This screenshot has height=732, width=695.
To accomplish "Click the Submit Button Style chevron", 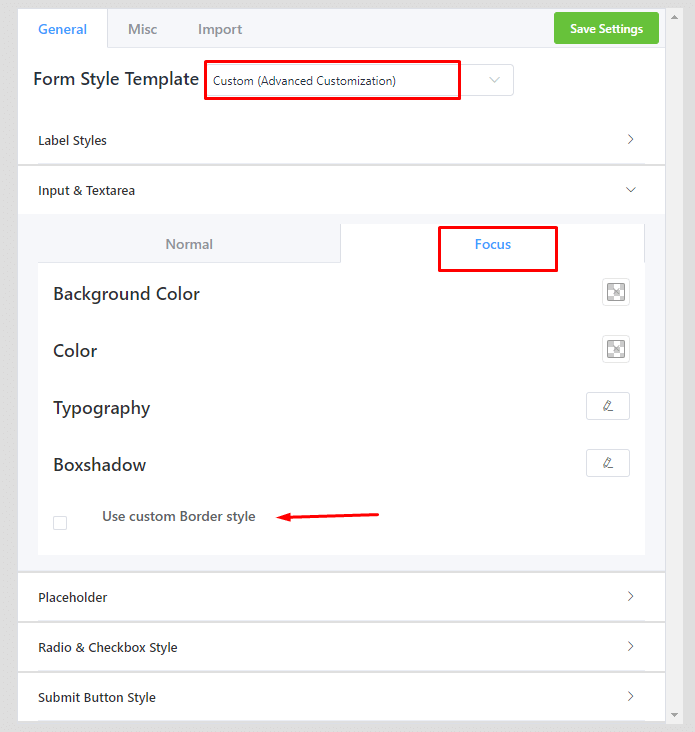I will (630, 697).
